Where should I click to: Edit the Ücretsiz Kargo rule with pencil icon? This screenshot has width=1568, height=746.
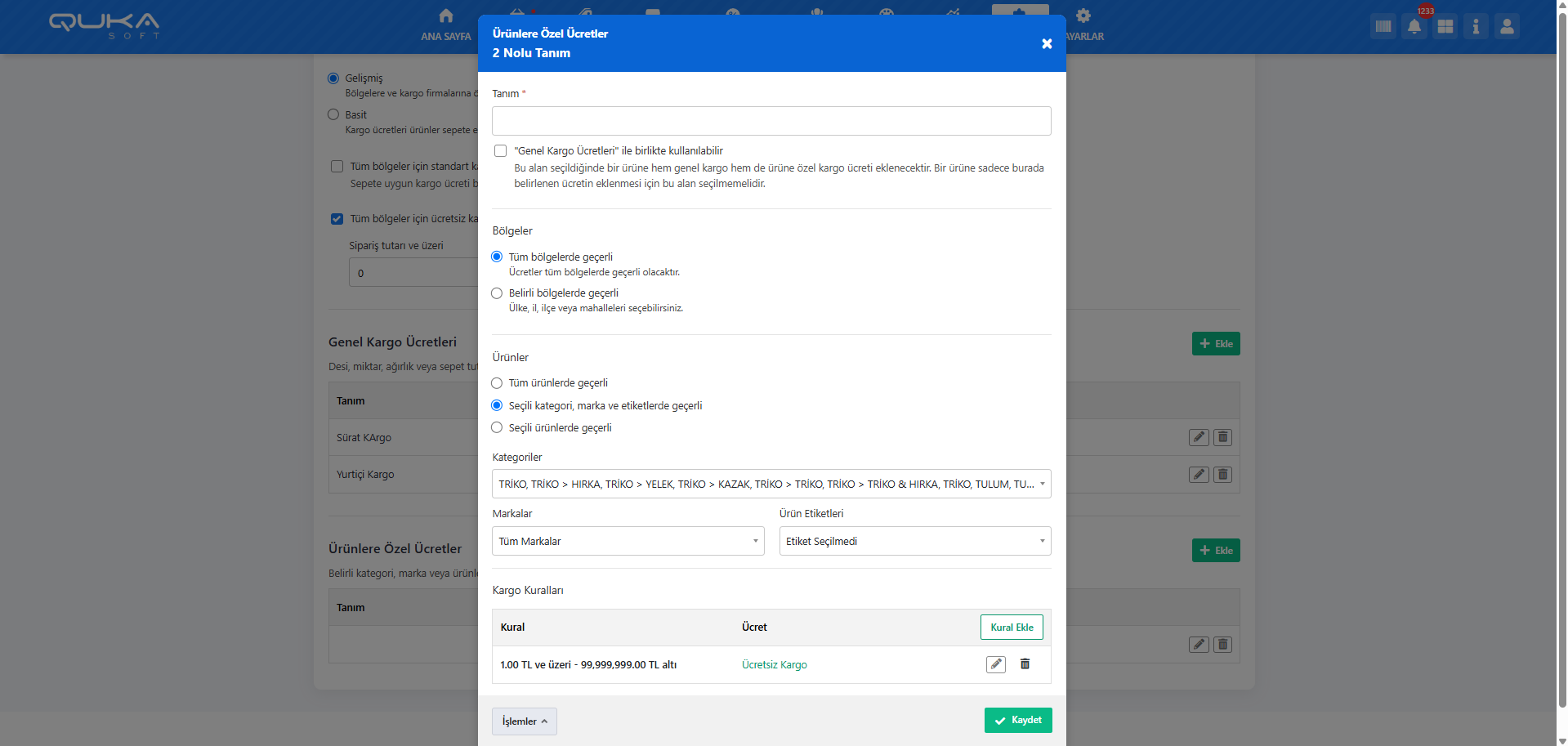(x=995, y=664)
